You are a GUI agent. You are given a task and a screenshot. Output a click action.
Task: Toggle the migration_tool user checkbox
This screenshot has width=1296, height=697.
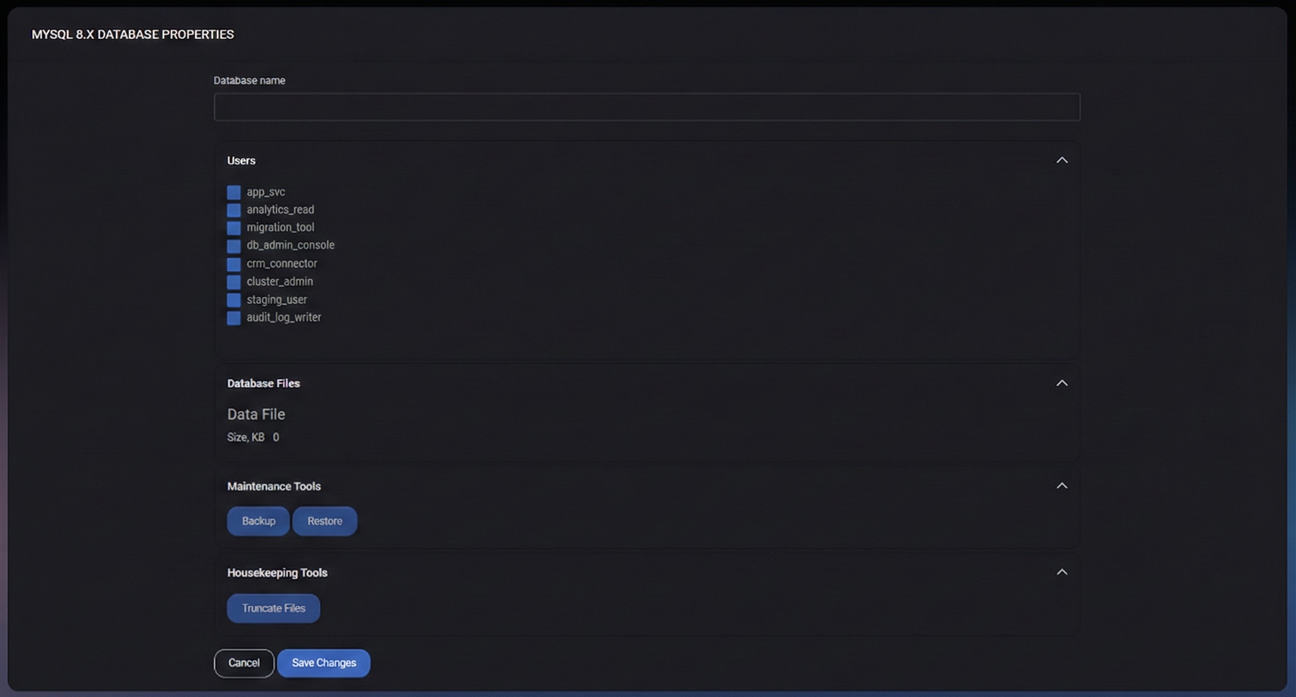point(233,228)
